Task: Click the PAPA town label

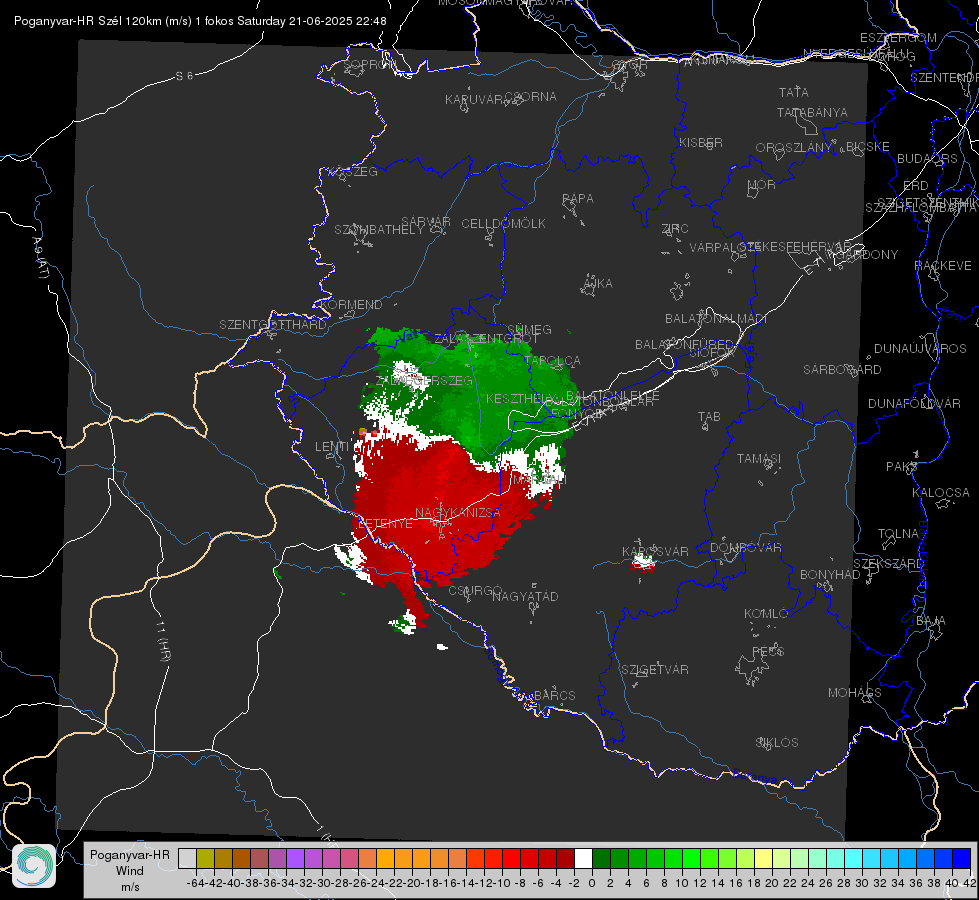Action: [x=578, y=199]
